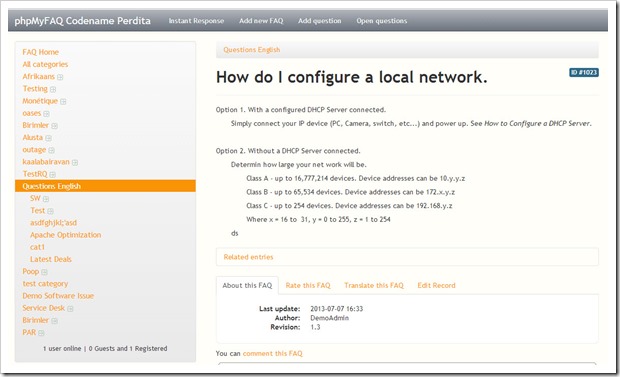Image resolution: width=620 pixels, height=377 pixels.
Task: Open the PAR category link
Action: [29, 332]
